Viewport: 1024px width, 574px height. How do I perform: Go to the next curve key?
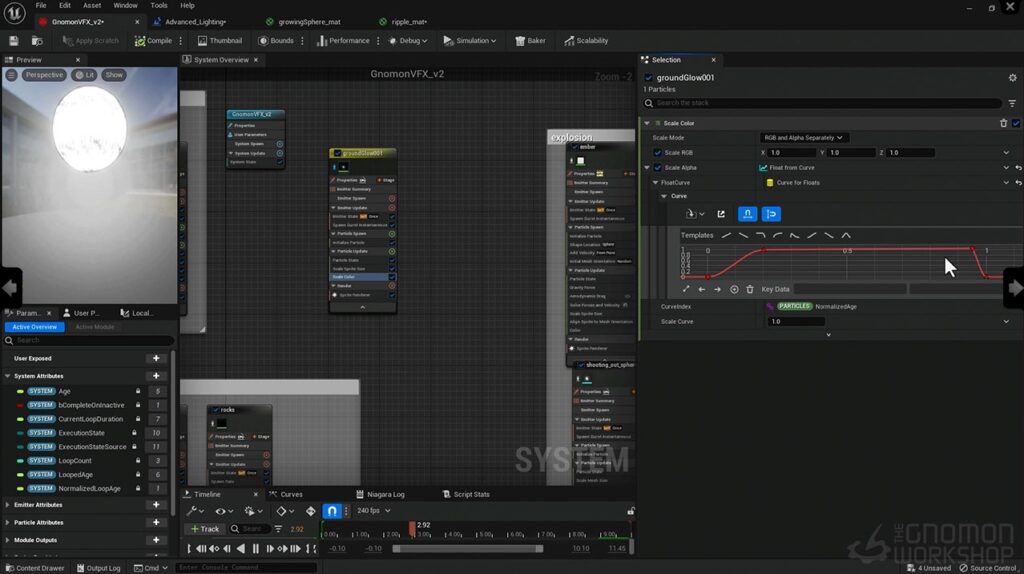coord(718,289)
